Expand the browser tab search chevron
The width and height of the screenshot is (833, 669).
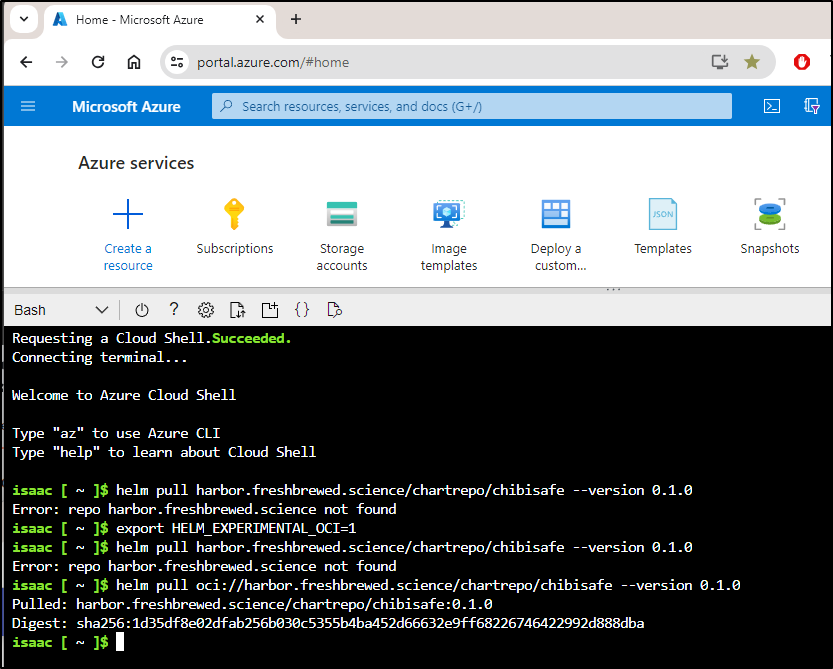tap(24, 19)
